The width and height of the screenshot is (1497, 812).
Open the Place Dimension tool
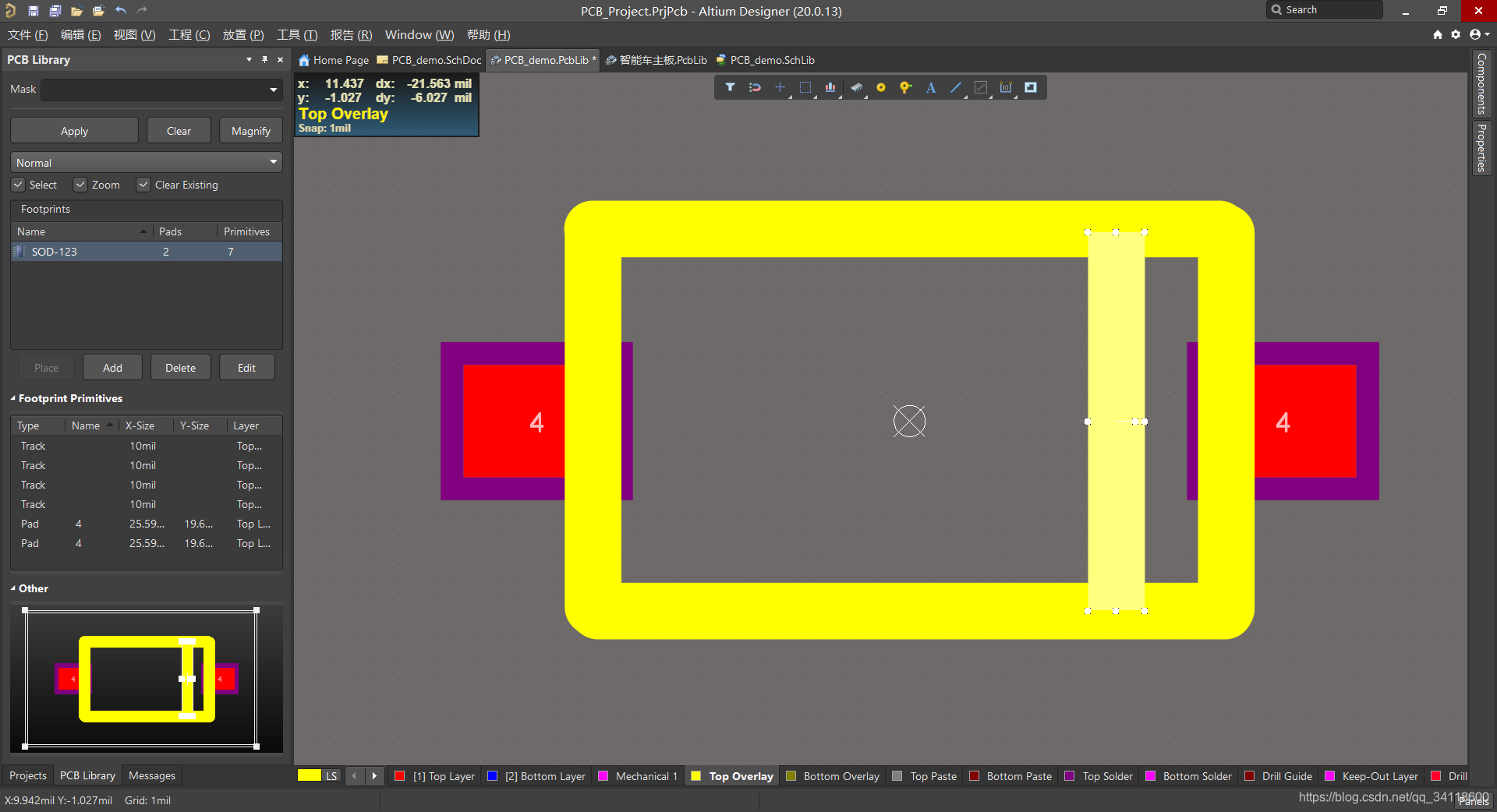[1006, 87]
